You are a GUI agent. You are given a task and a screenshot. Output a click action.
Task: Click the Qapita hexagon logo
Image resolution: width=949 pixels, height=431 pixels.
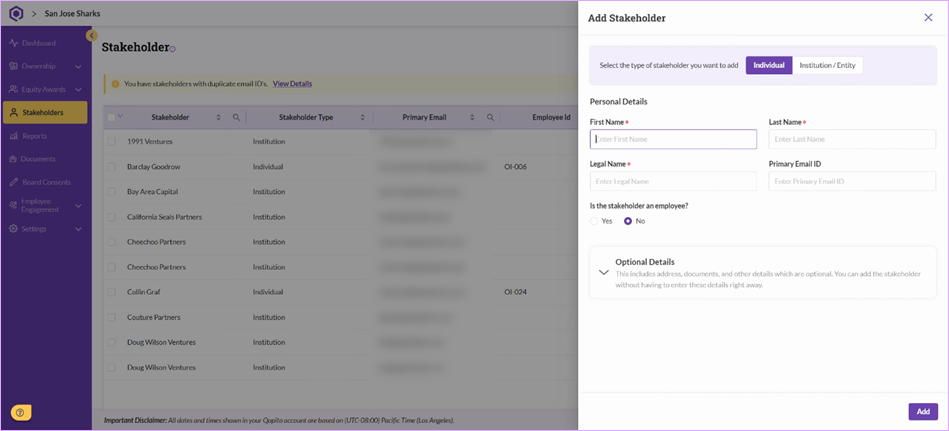(x=16, y=13)
